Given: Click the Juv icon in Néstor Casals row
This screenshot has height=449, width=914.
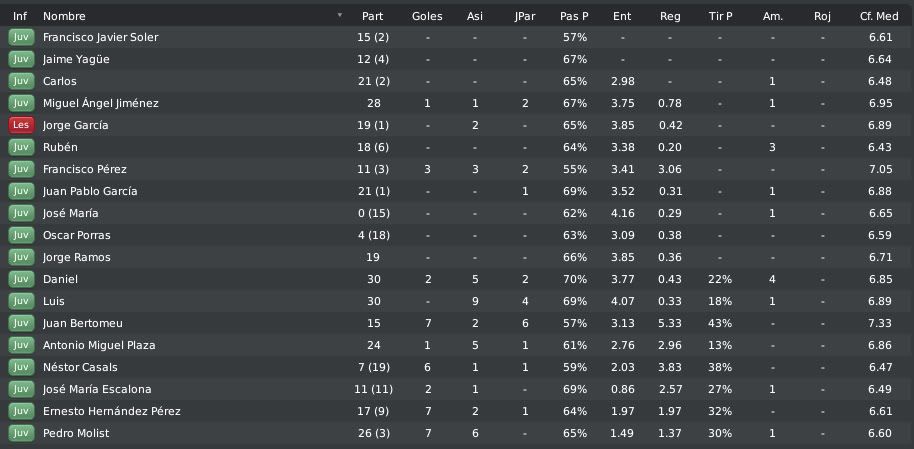Looking at the screenshot, I should (21, 367).
